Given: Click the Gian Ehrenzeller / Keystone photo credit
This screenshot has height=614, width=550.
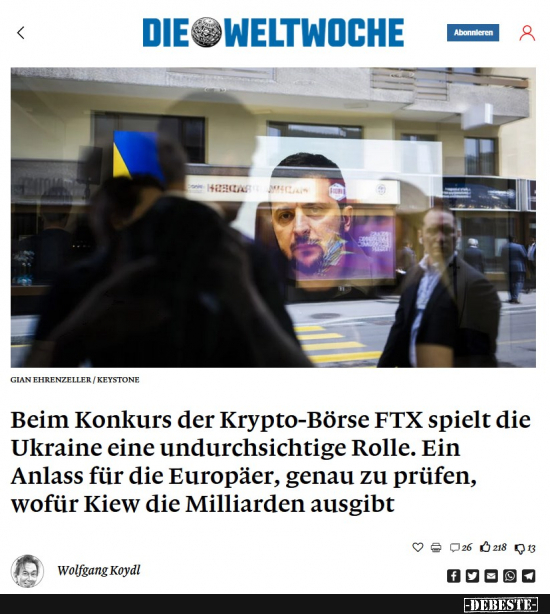Looking at the screenshot, I should pyautogui.click(x=75, y=380).
